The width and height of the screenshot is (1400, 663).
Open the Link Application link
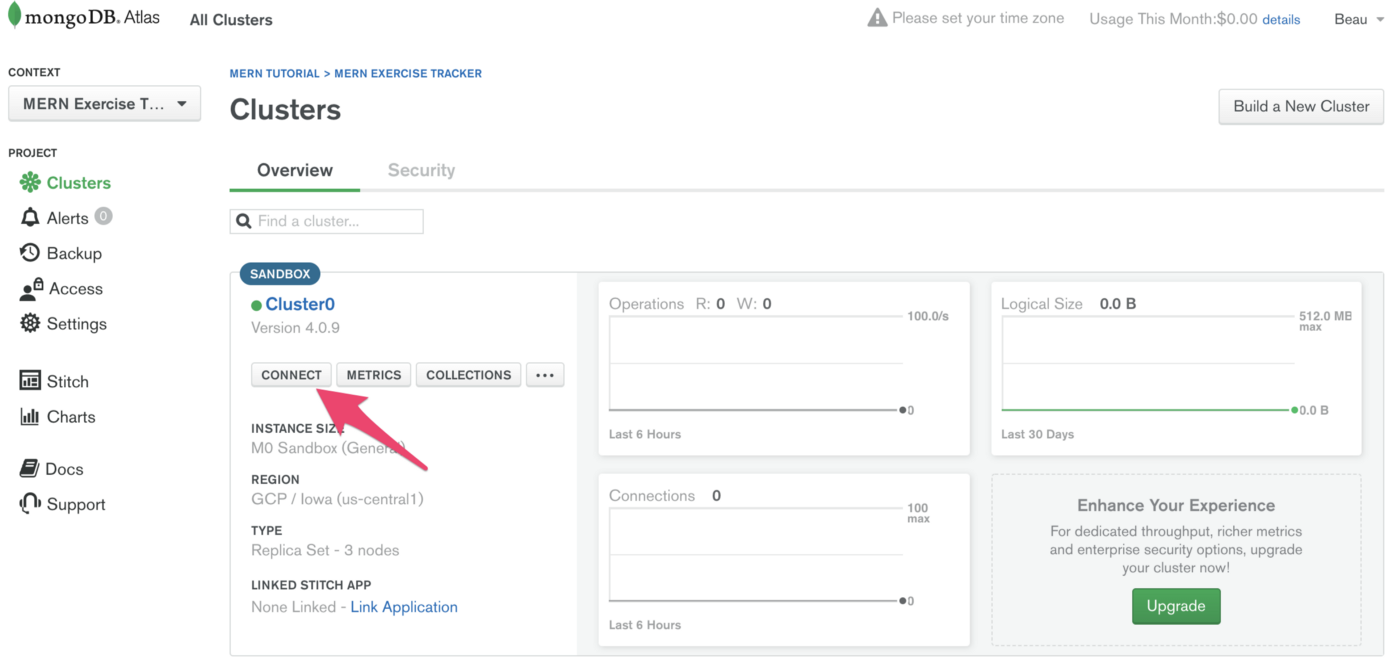click(404, 607)
